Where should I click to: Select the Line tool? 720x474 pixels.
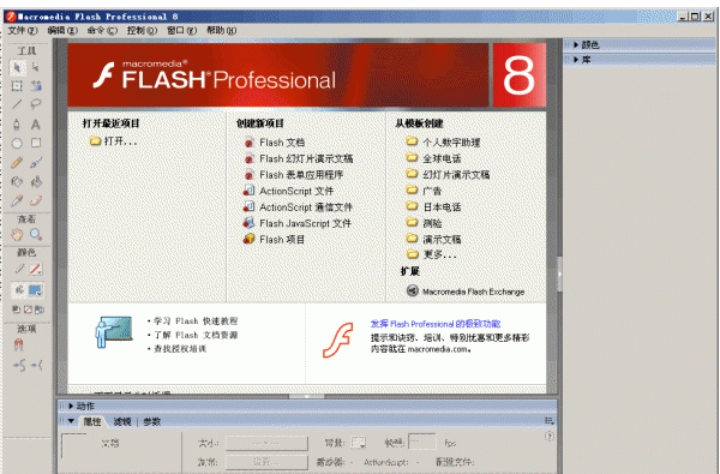tap(17, 105)
